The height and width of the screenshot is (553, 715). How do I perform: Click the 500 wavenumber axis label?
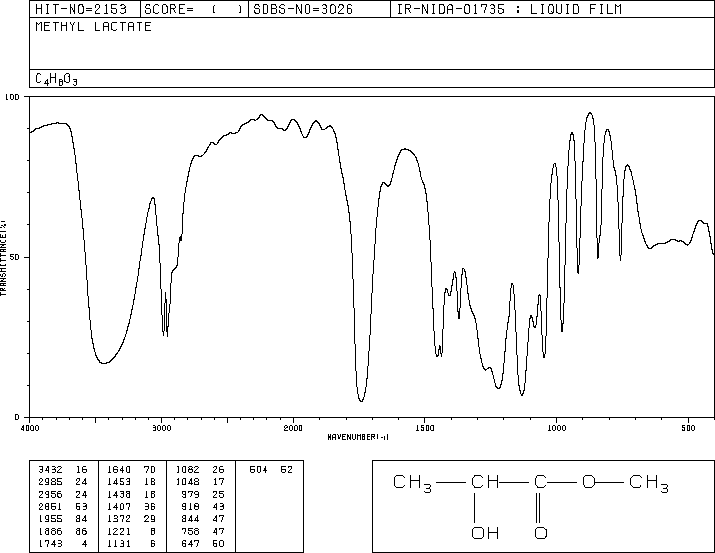688,428
